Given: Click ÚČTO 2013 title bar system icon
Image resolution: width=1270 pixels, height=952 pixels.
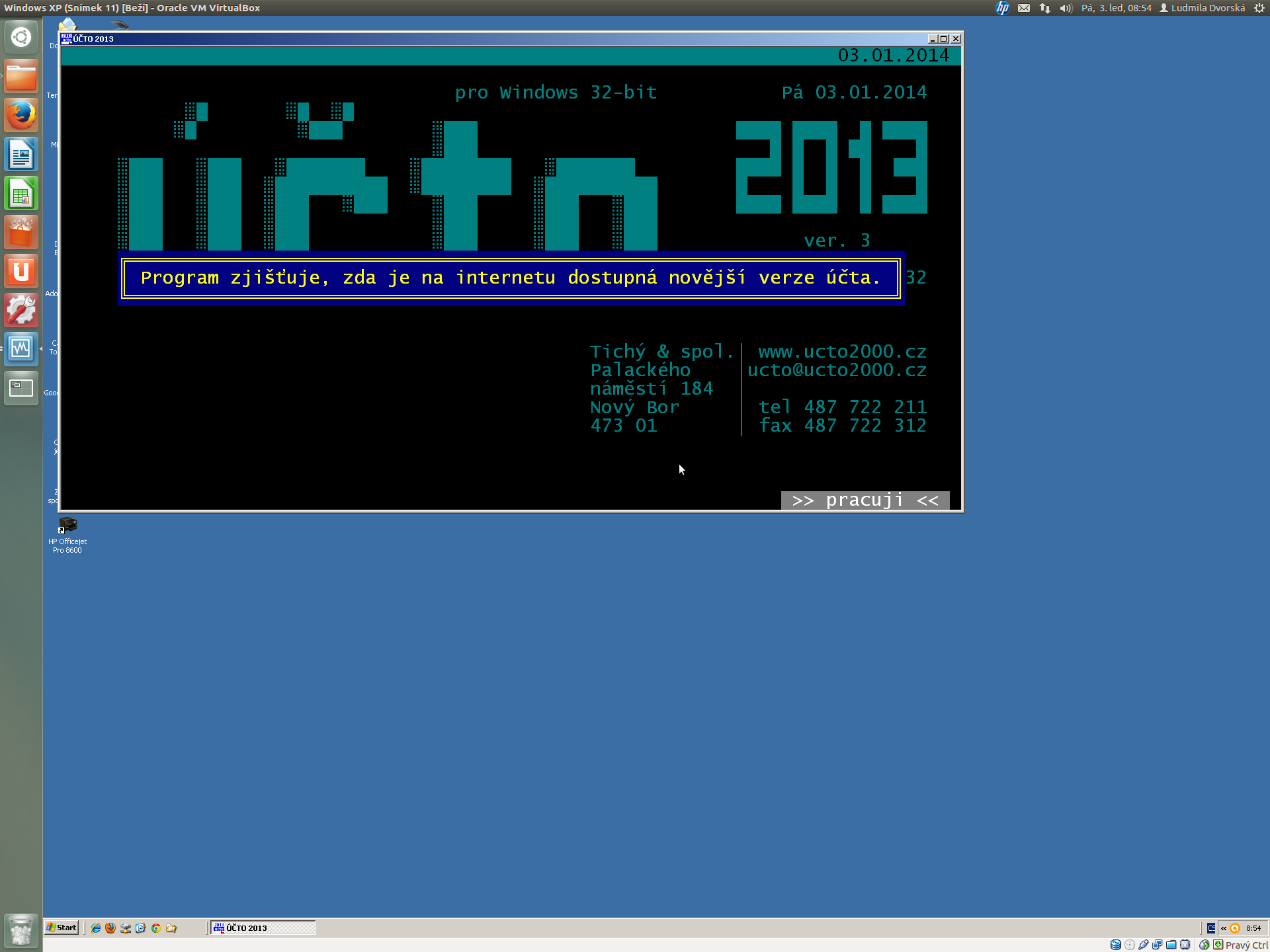Looking at the screenshot, I should [66, 39].
